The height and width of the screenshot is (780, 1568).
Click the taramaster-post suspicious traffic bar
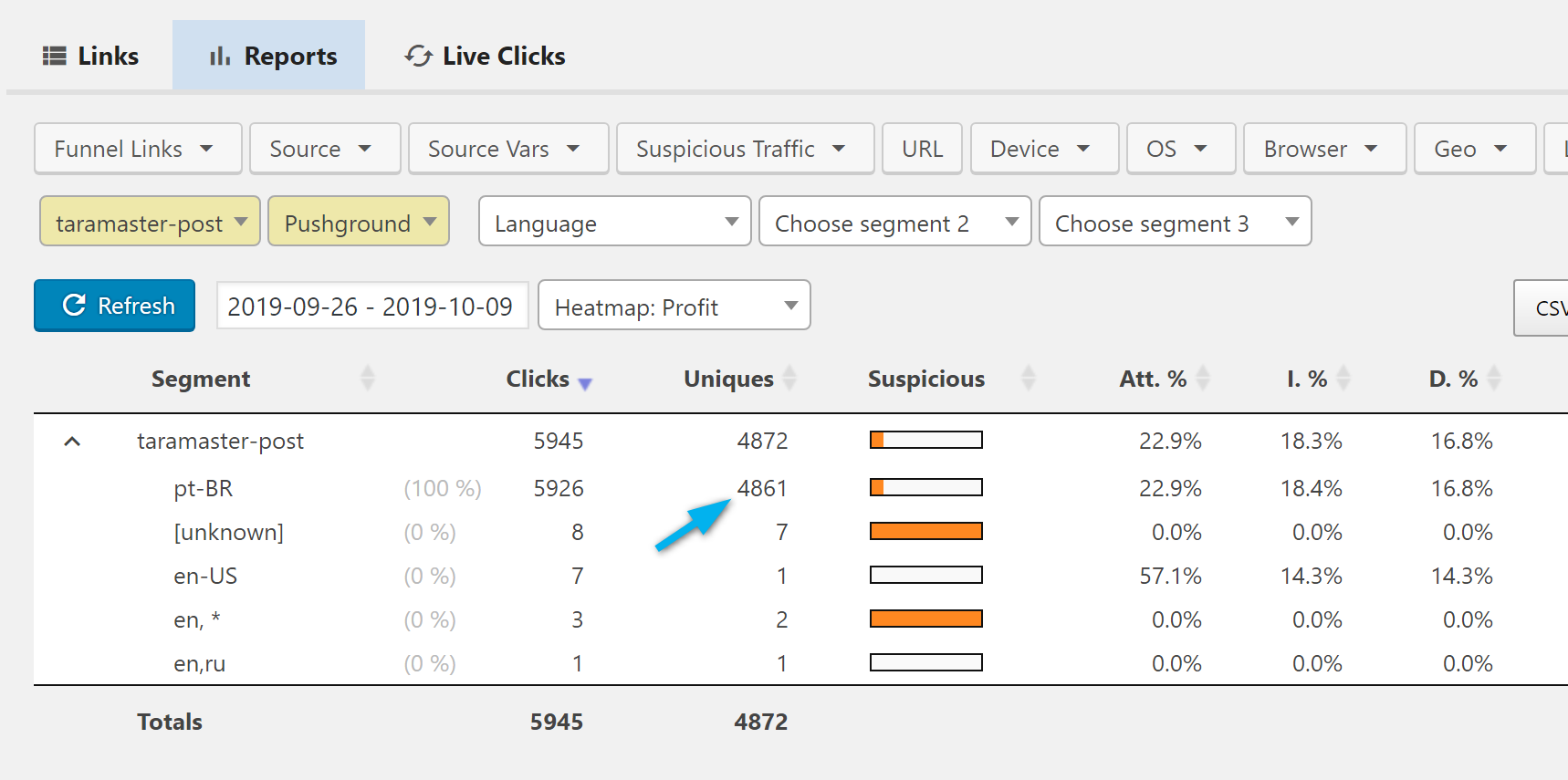(x=926, y=440)
